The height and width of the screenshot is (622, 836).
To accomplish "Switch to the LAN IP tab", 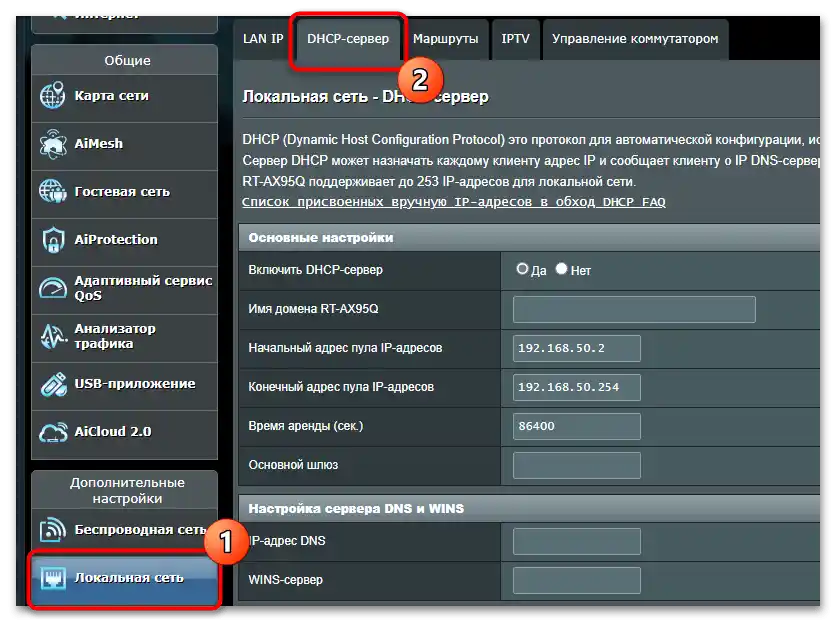I will point(263,39).
